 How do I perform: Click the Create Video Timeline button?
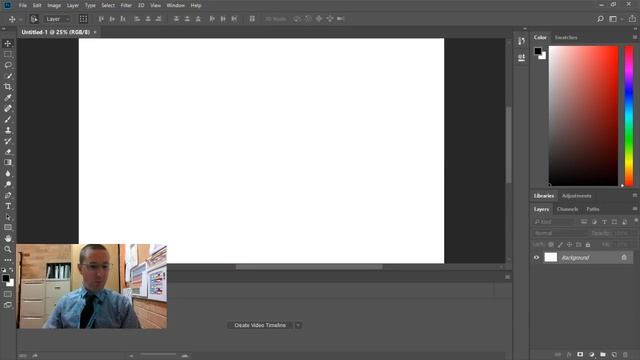(x=260, y=325)
